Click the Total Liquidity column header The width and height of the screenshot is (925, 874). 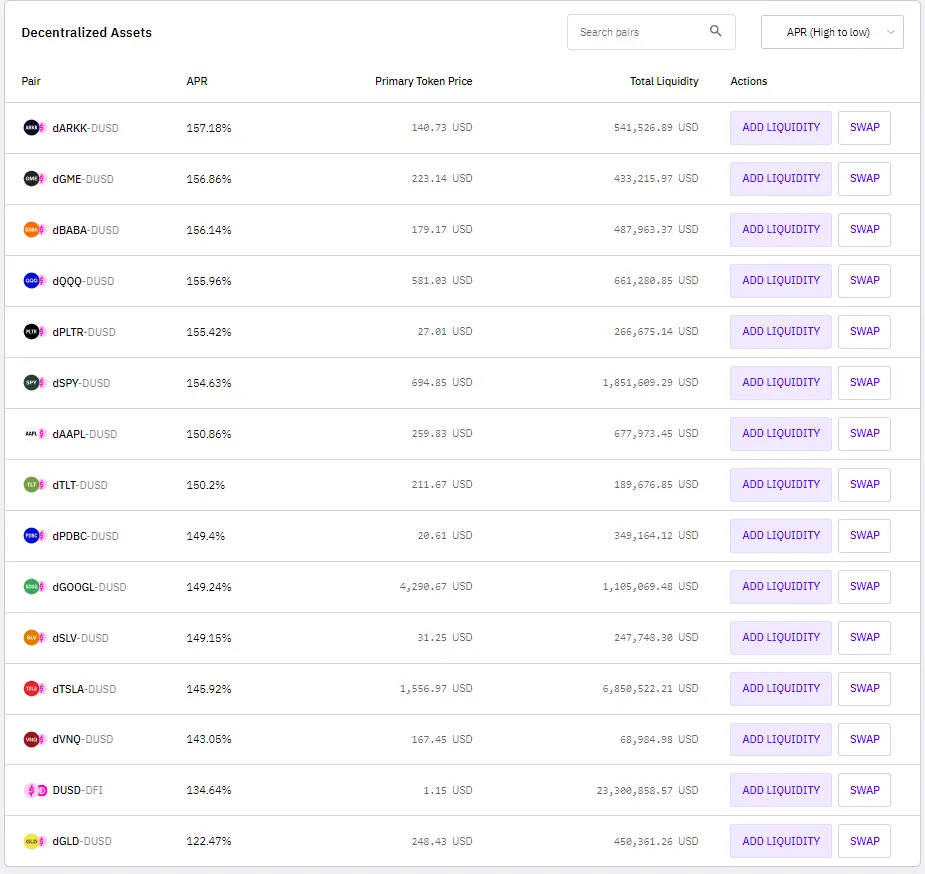[x=664, y=81]
